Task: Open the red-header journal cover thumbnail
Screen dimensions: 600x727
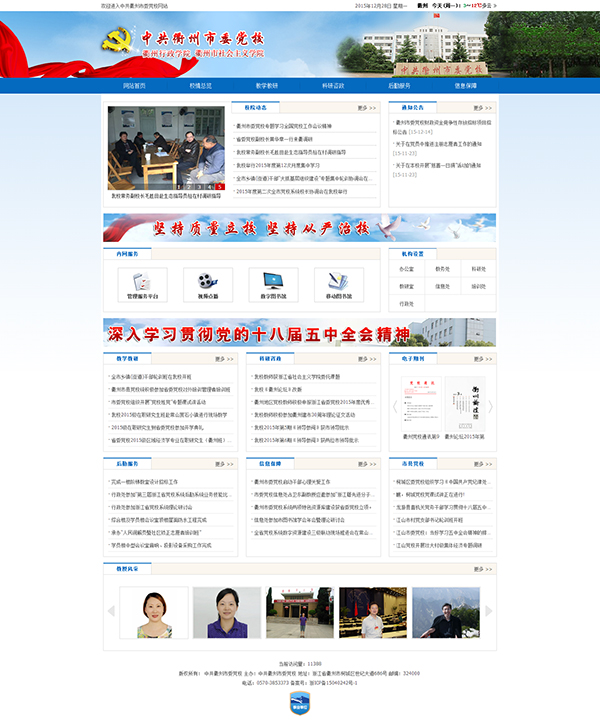Action: pyautogui.click(x=421, y=404)
